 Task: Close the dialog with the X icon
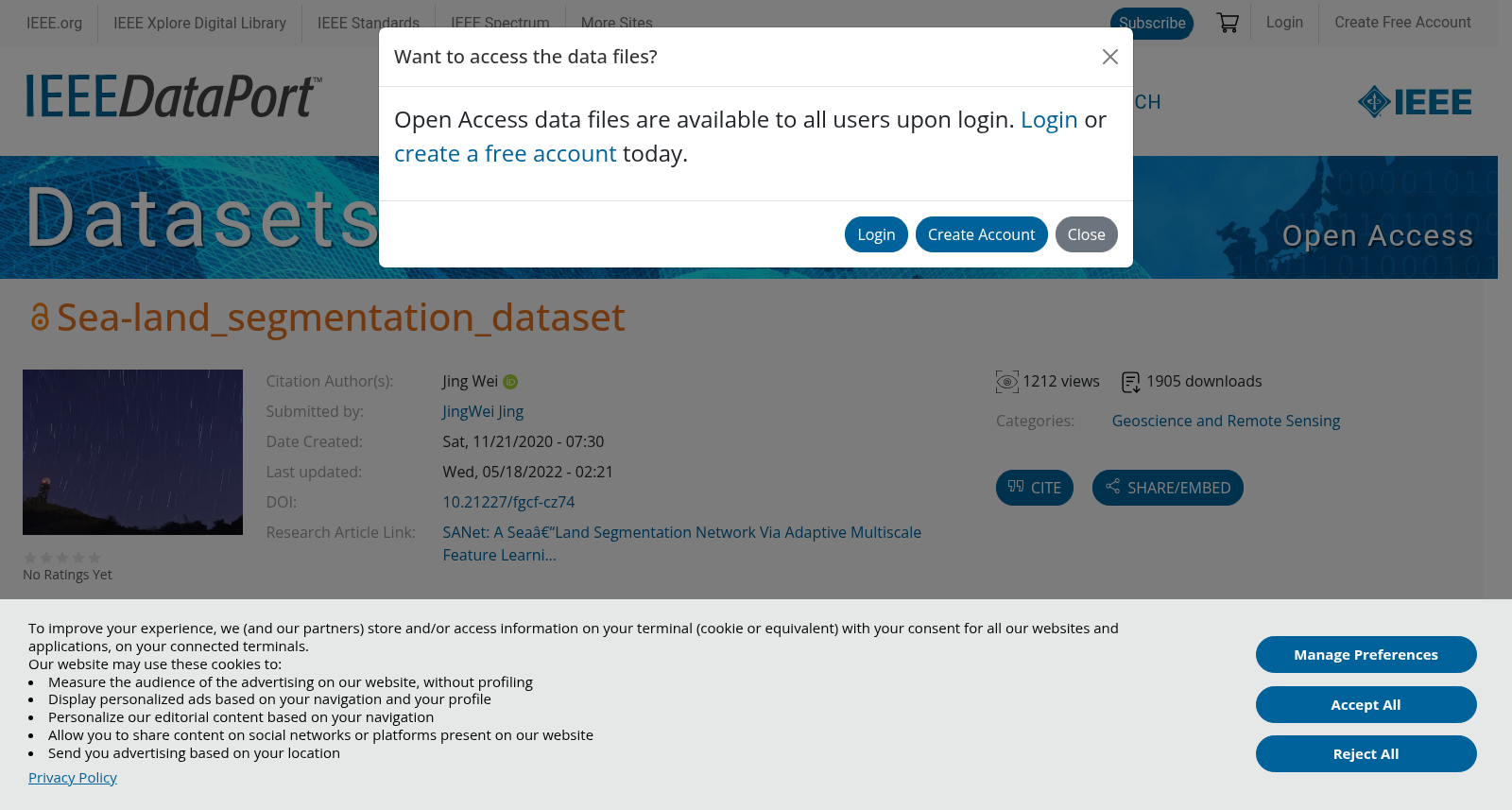pos(1110,57)
